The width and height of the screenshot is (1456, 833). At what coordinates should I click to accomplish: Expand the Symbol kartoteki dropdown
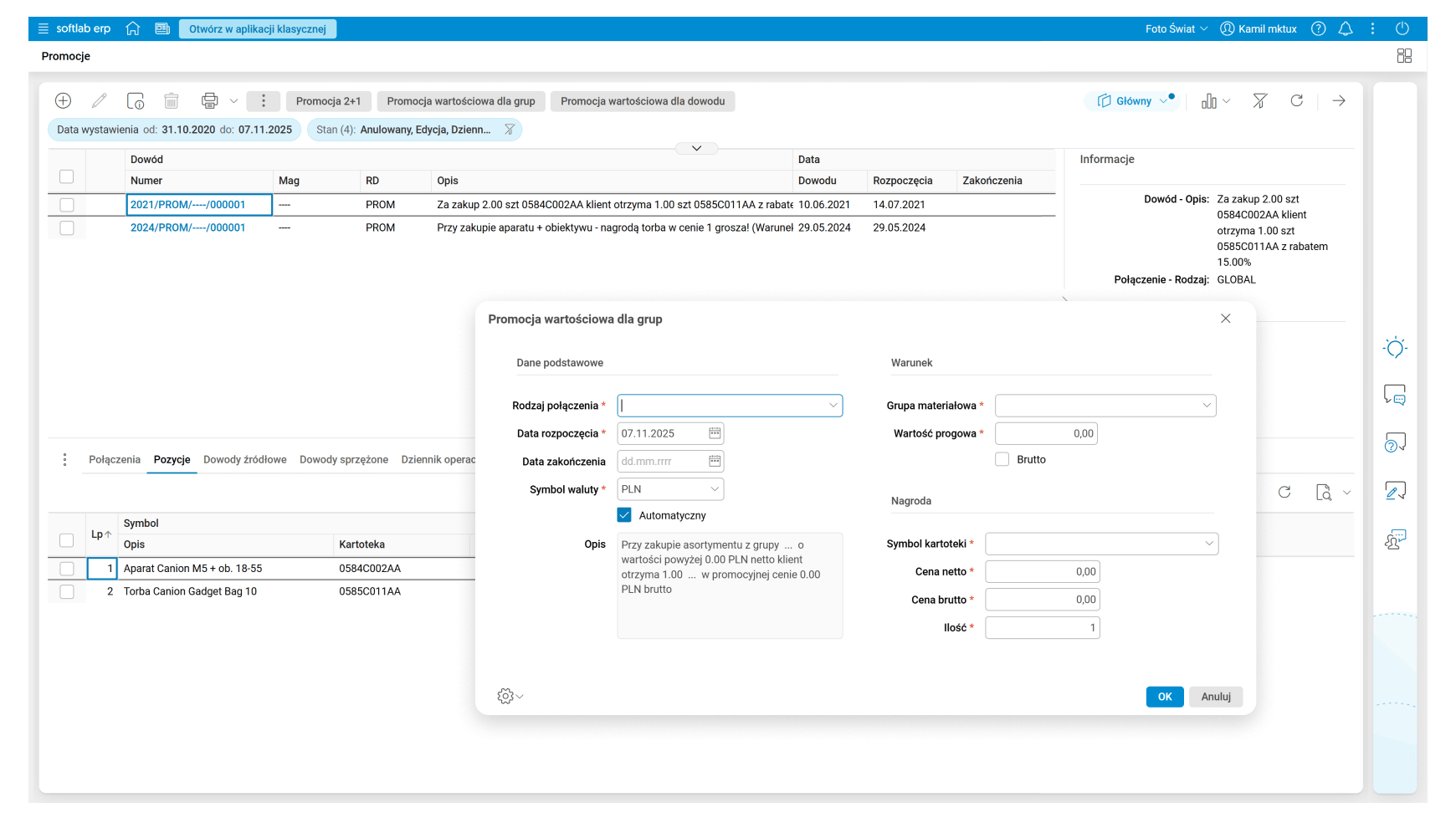click(1208, 544)
